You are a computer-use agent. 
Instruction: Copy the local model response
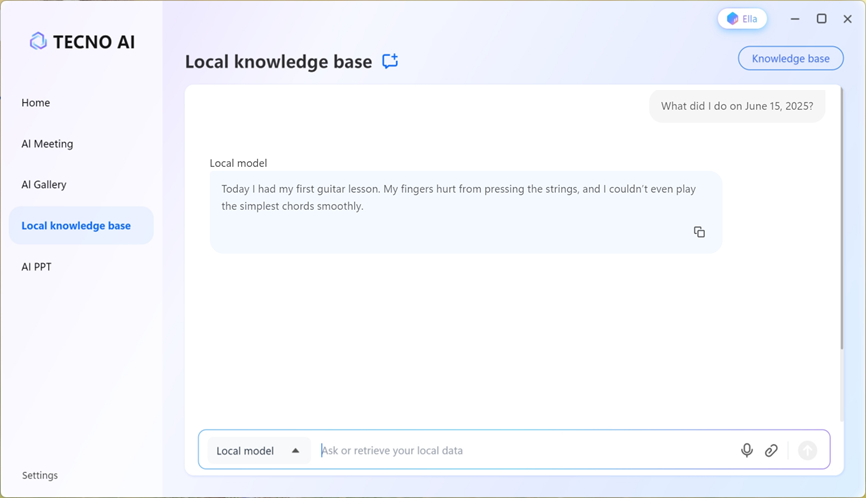[x=699, y=232]
